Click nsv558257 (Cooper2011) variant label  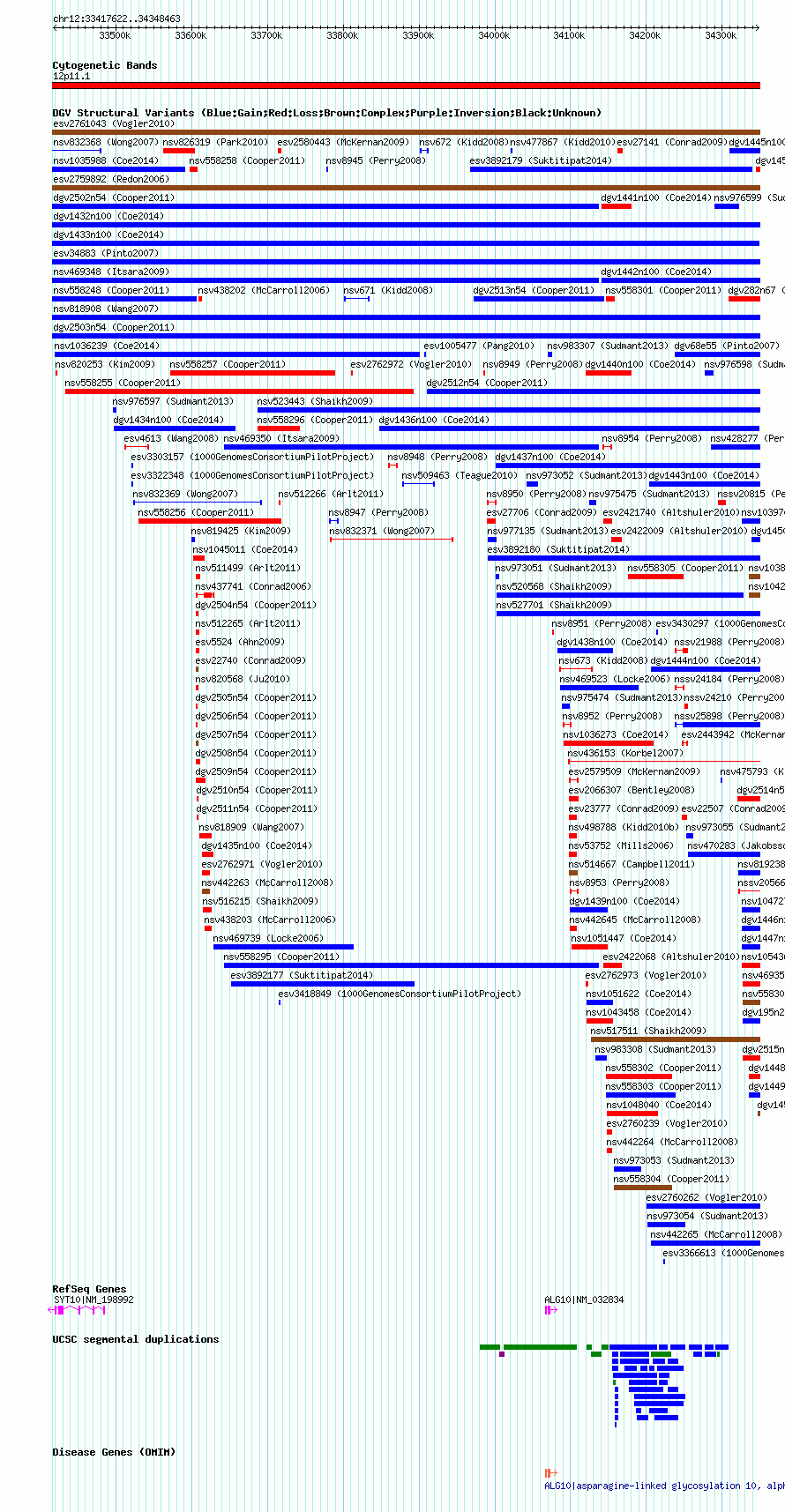click(x=228, y=364)
